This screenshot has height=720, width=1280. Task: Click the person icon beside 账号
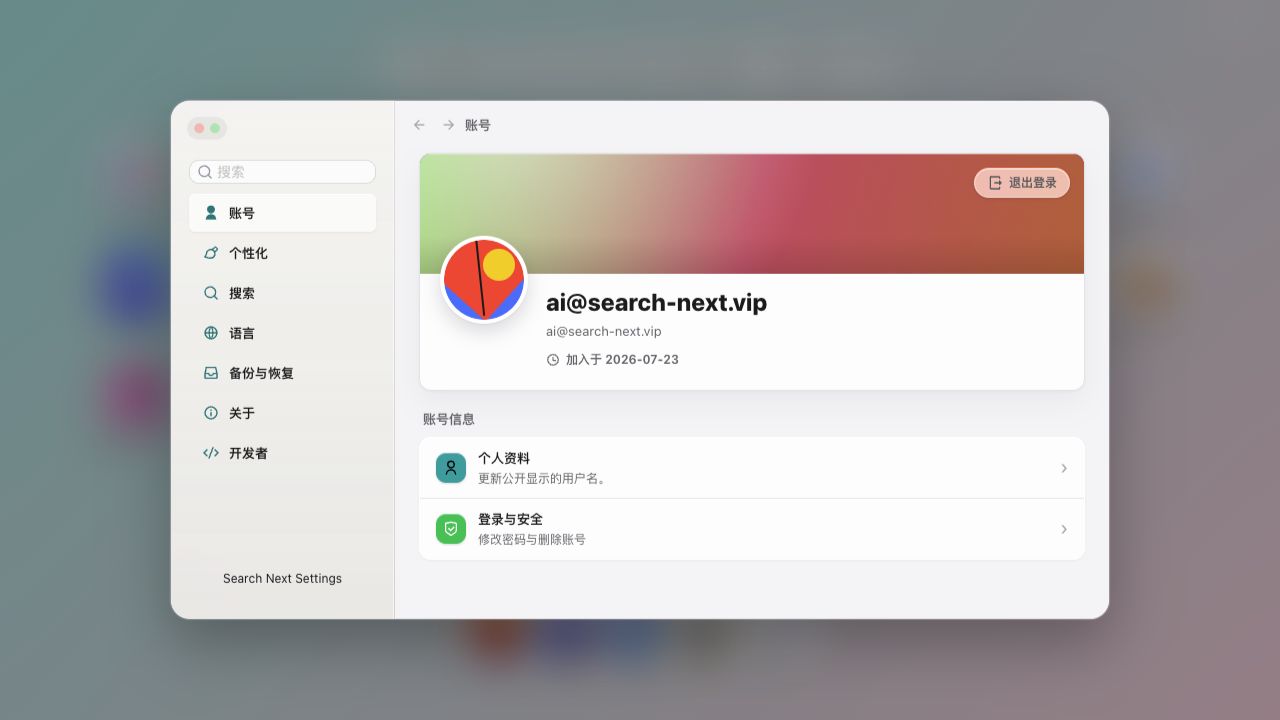tap(211, 213)
